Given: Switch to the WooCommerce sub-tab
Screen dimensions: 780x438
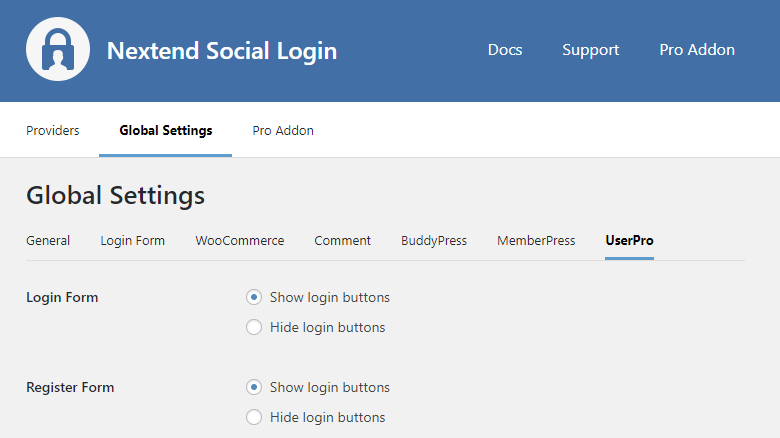Looking at the screenshot, I should [x=239, y=241].
